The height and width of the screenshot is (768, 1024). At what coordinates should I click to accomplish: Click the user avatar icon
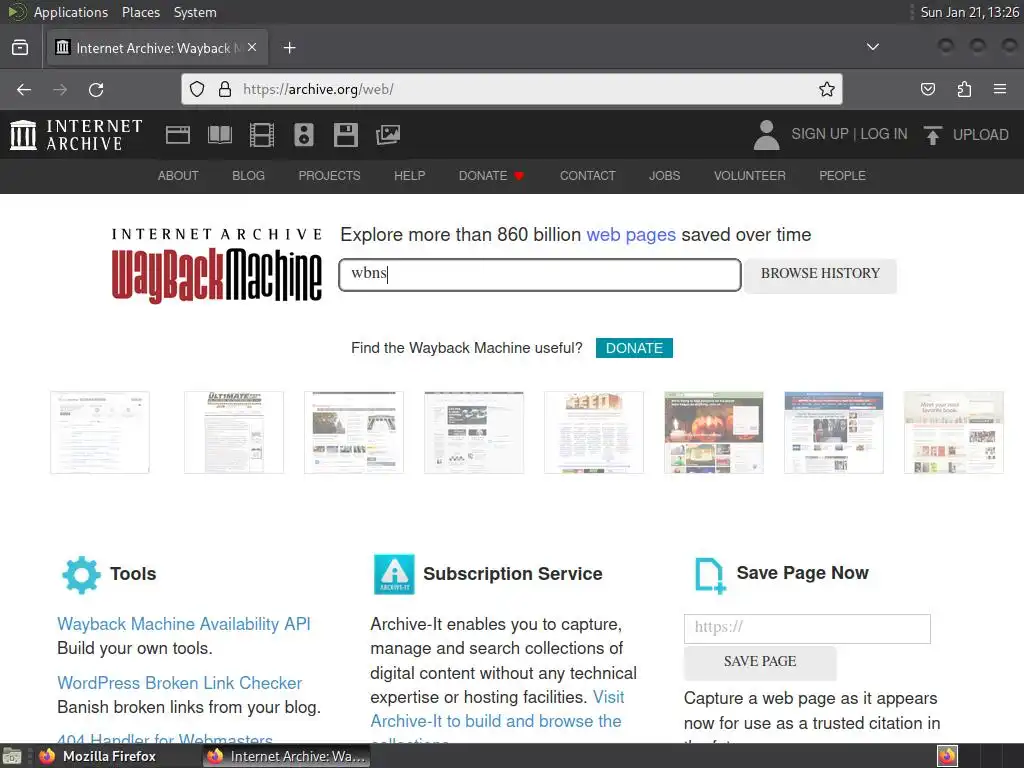coord(766,135)
